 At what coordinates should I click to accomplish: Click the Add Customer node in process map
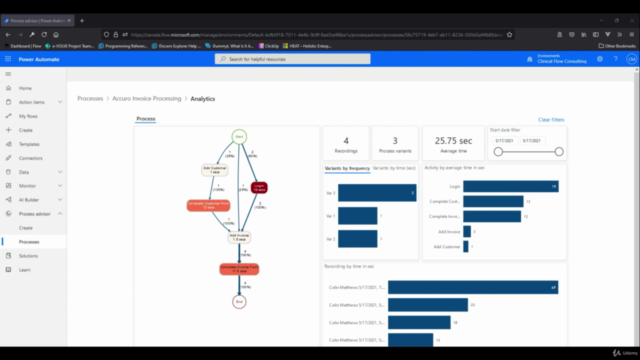pos(215,170)
